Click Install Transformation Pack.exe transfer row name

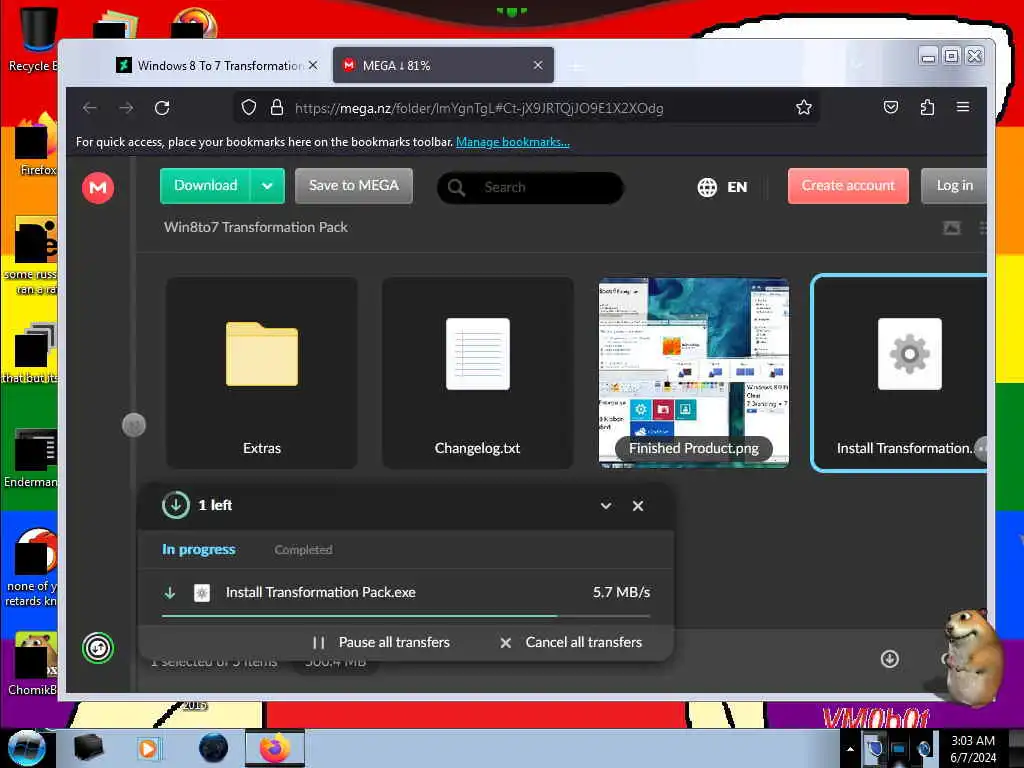320,592
